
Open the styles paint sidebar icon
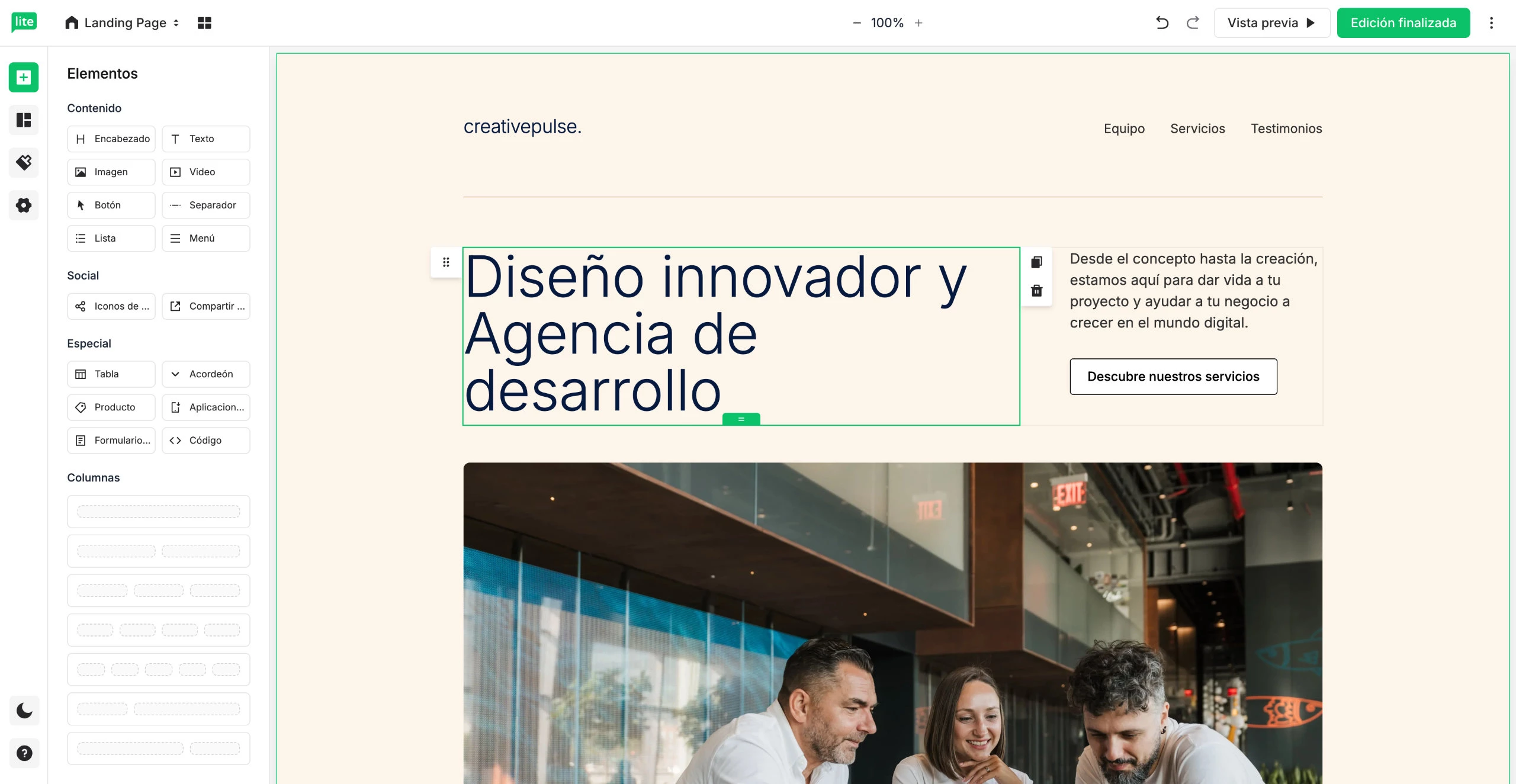point(24,162)
